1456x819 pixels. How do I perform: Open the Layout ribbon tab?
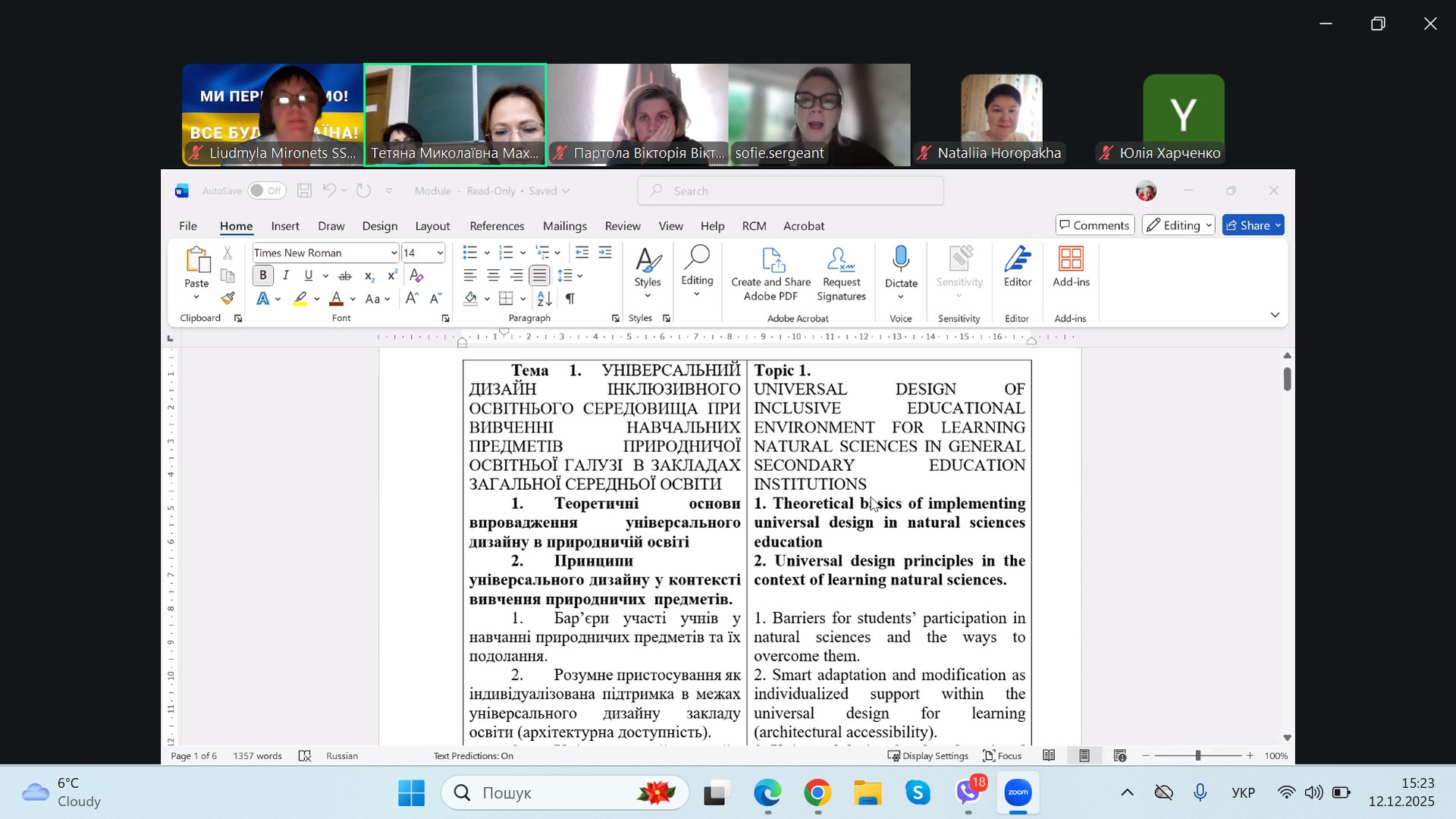pos(432,226)
